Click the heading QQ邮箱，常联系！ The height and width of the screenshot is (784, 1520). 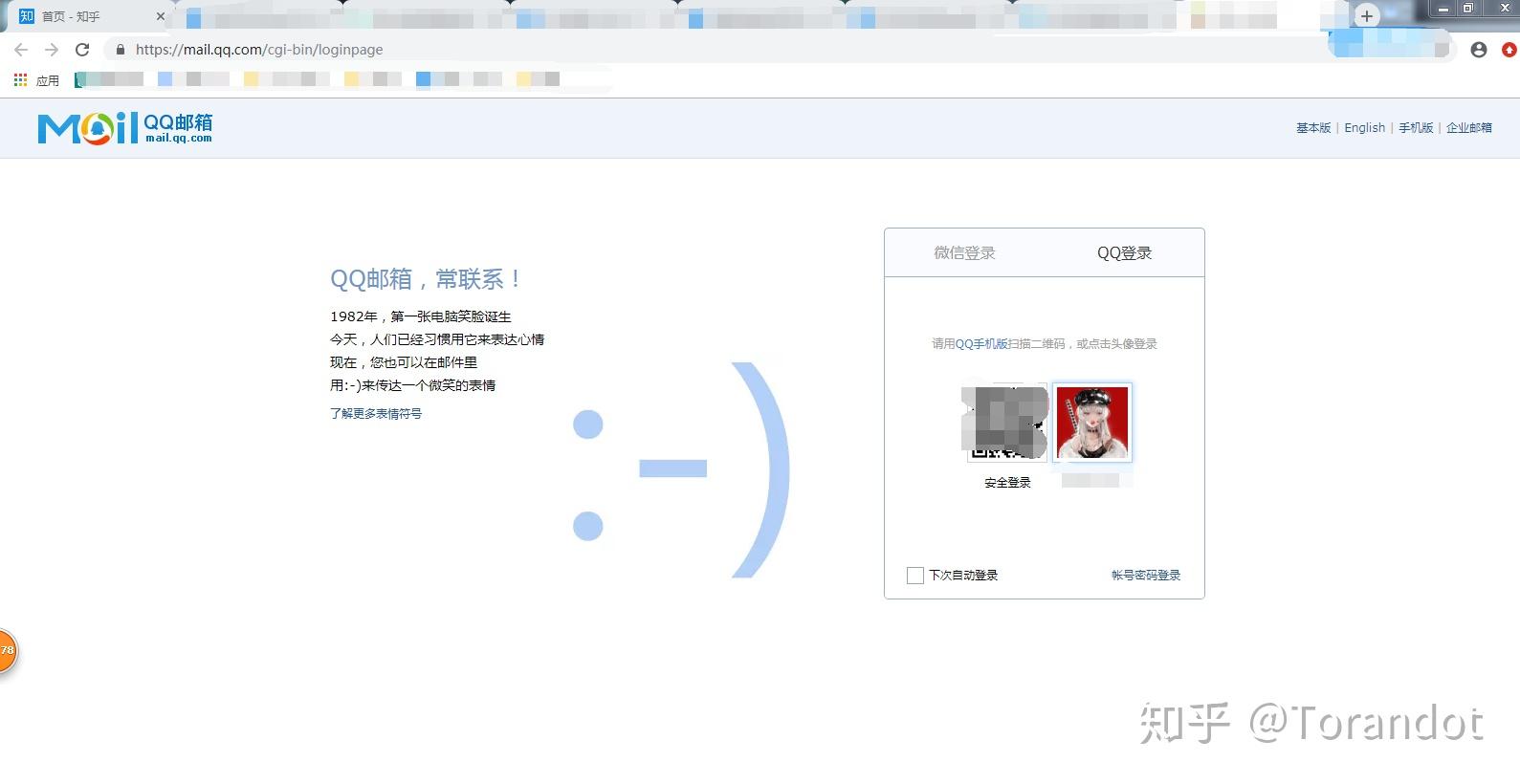click(427, 279)
